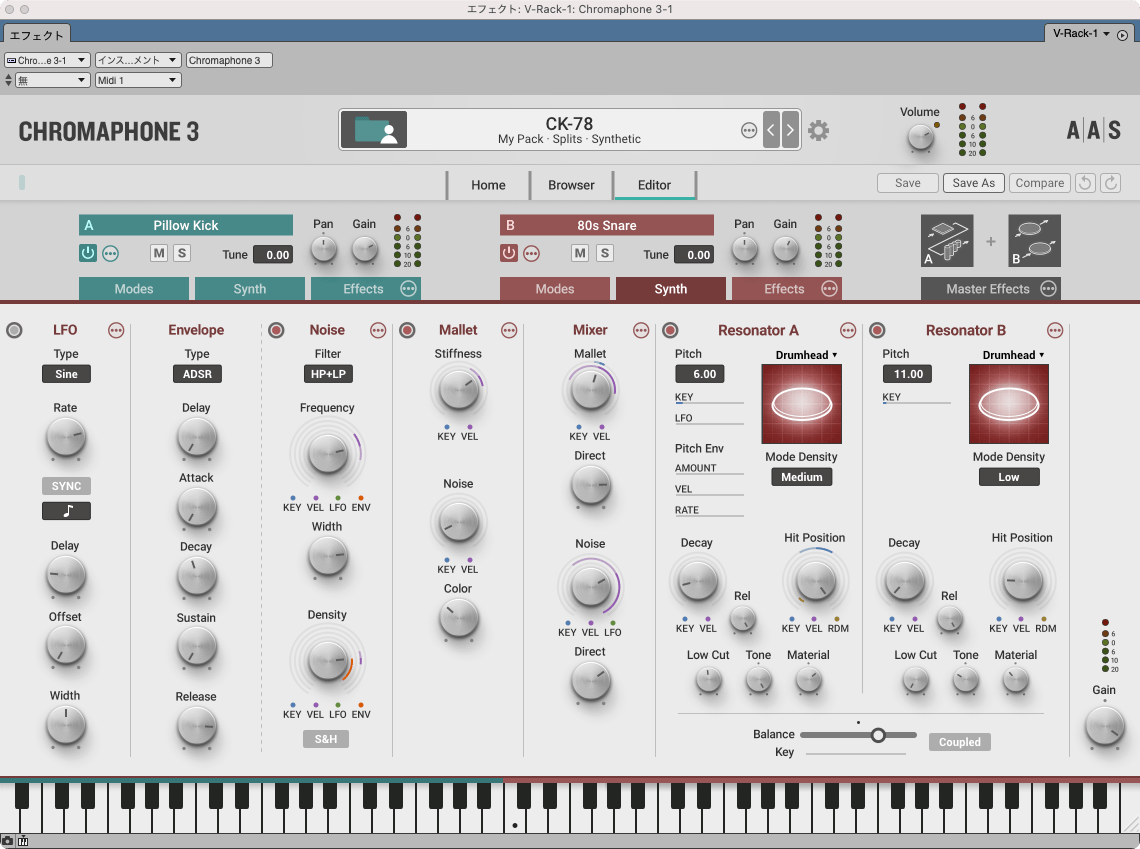Viewport: 1140px width, 849px height.
Task: Open Layer A Modes tab
Action: tap(134, 289)
